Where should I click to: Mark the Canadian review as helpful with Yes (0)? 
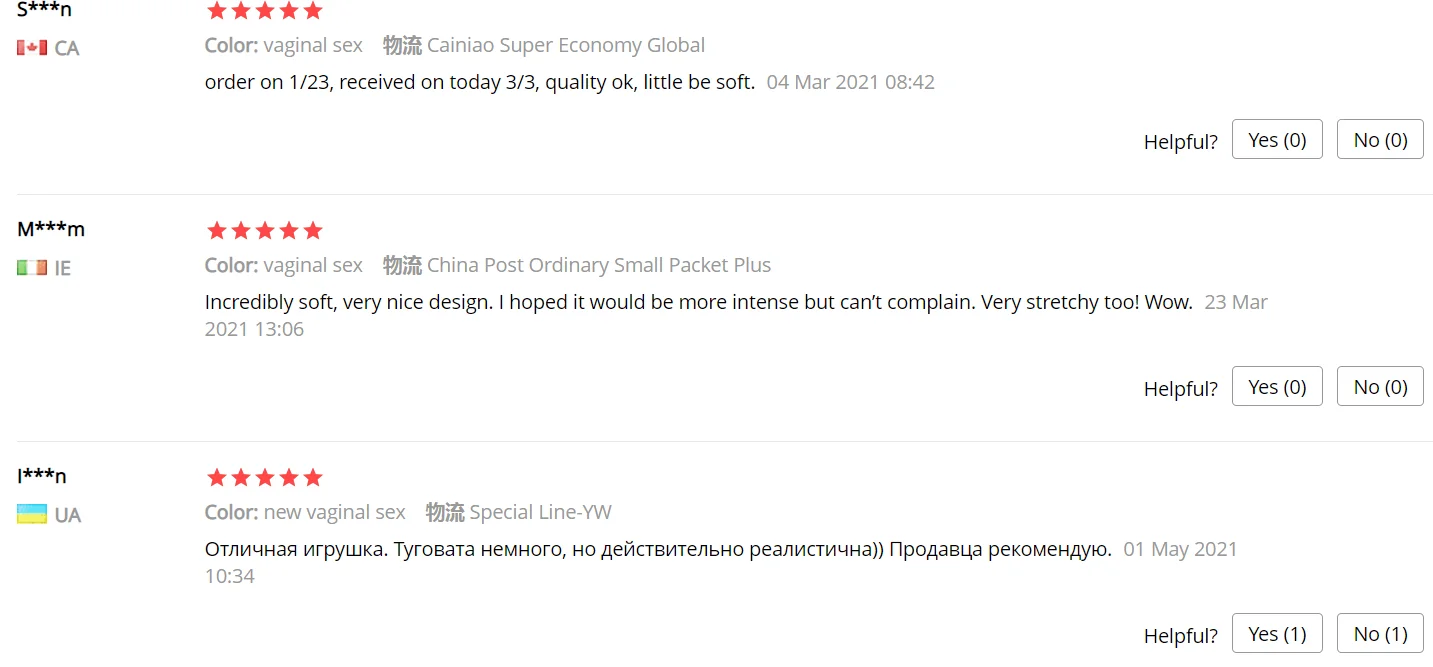pyautogui.click(x=1276, y=140)
